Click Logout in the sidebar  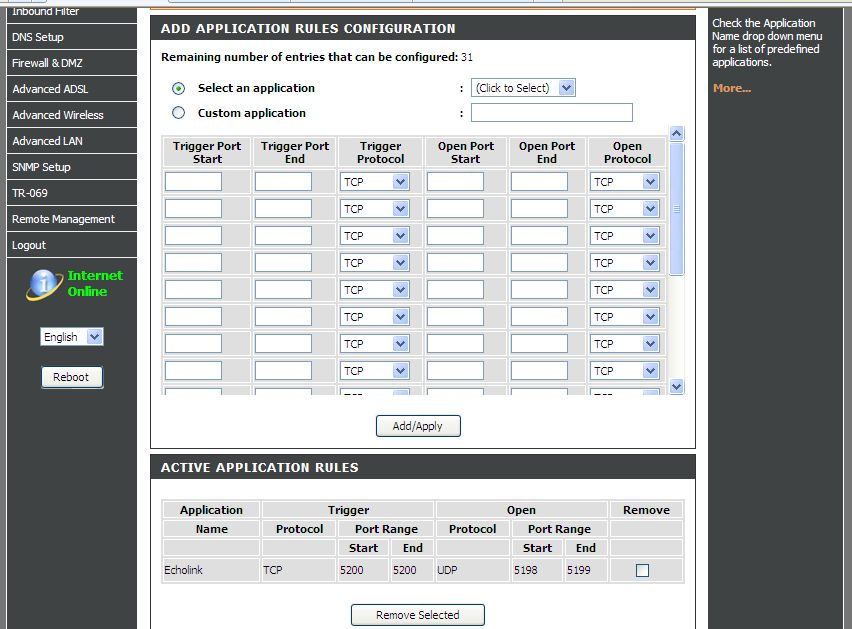coord(72,246)
